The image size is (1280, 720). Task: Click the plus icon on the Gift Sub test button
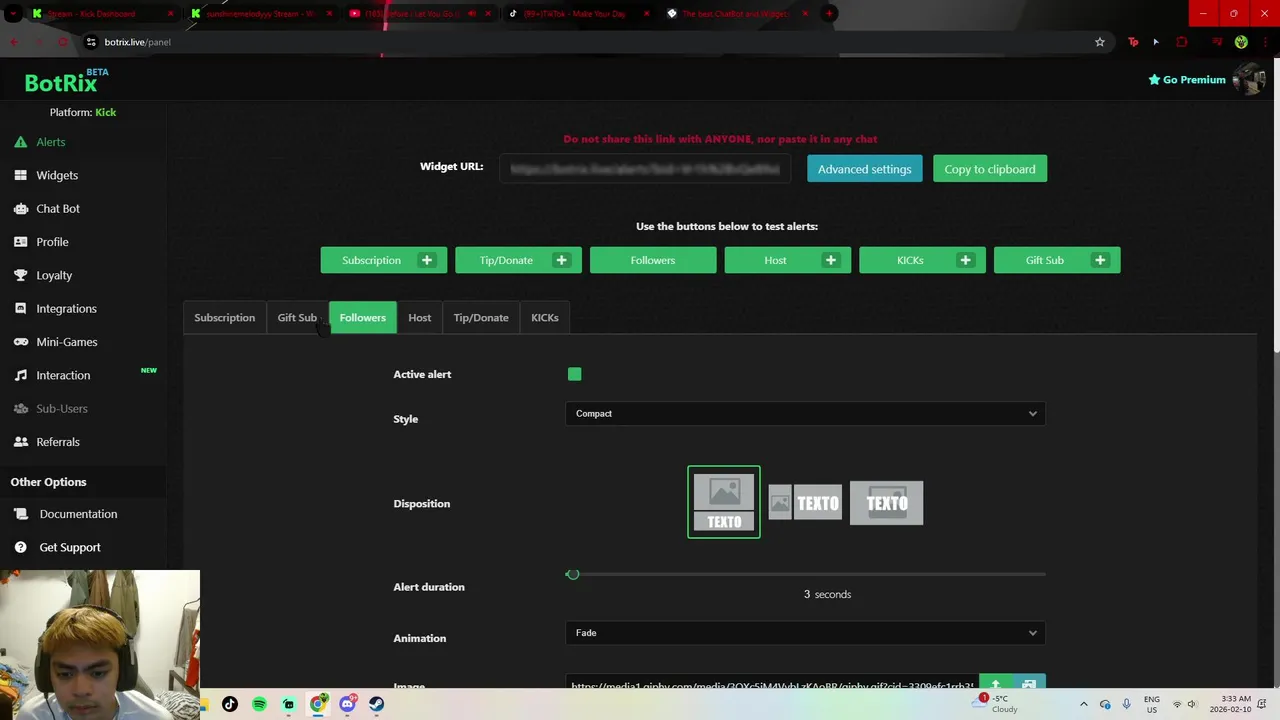tap(1100, 260)
